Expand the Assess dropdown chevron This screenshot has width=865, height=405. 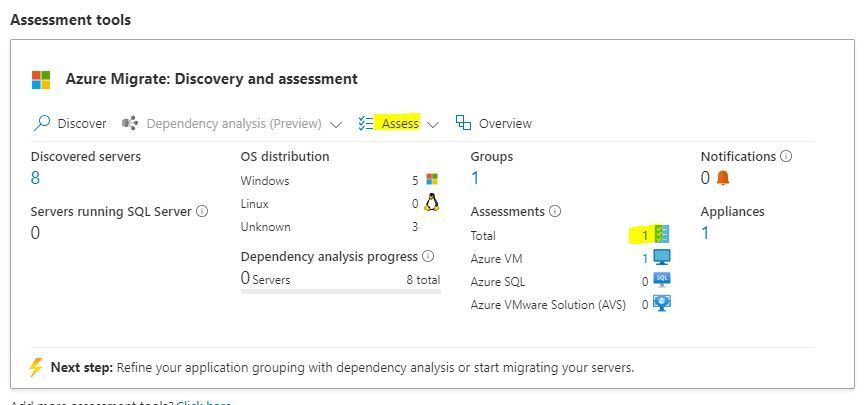pyautogui.click(x=433, y=125)
